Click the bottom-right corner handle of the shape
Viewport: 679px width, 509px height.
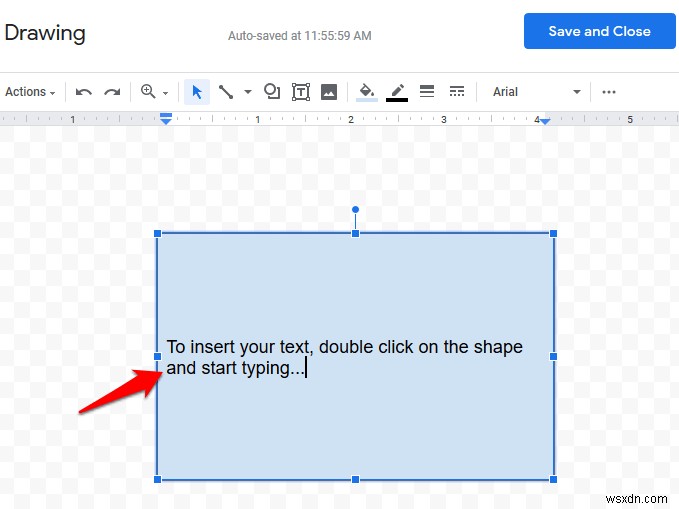coord(553,480)
